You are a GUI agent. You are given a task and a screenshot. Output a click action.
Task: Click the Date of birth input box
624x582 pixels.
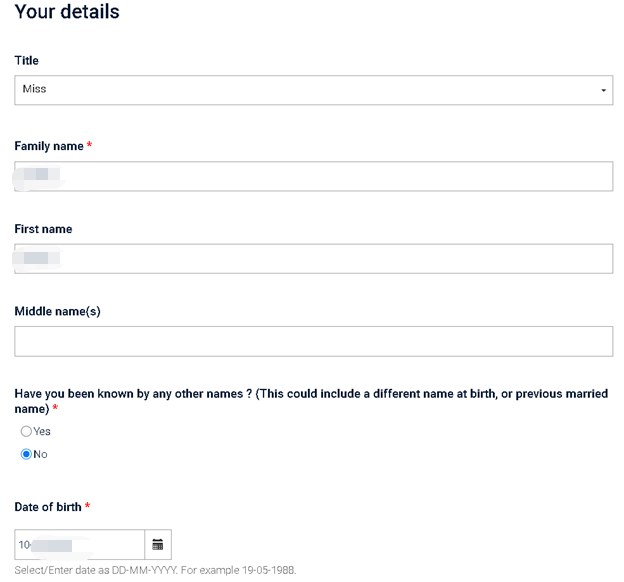pos(80,544)
